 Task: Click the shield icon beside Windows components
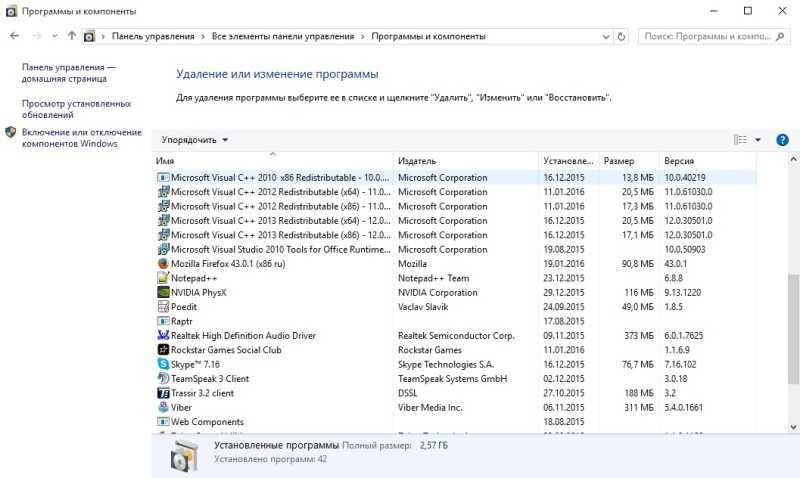pyautogui.click(x=11, y=132)
